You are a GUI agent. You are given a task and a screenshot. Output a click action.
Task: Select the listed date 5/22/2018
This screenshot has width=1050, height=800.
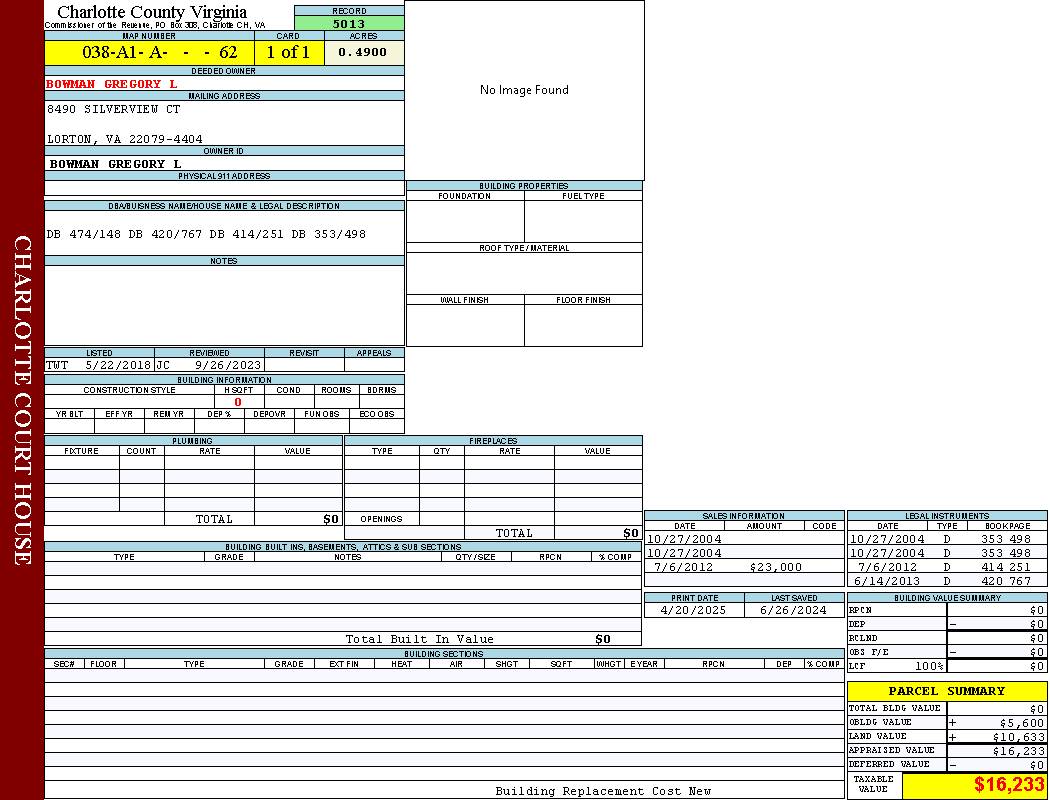(117, 365)
